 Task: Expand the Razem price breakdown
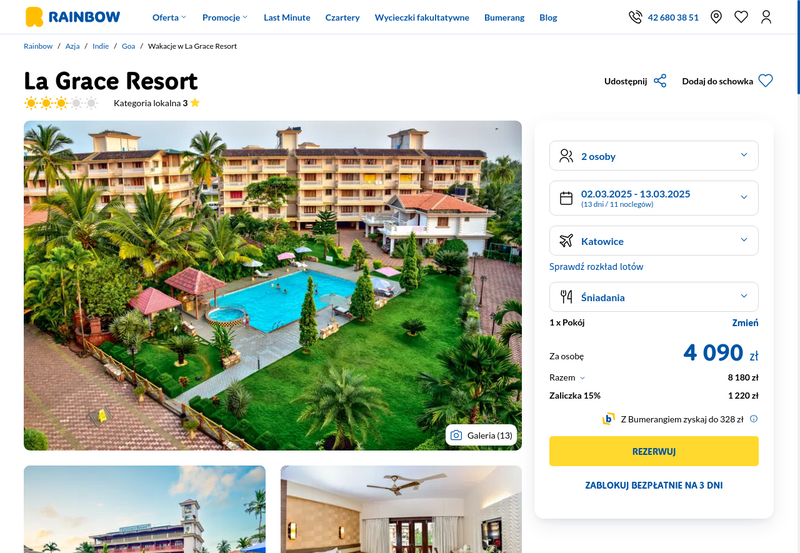pos(567,378)
